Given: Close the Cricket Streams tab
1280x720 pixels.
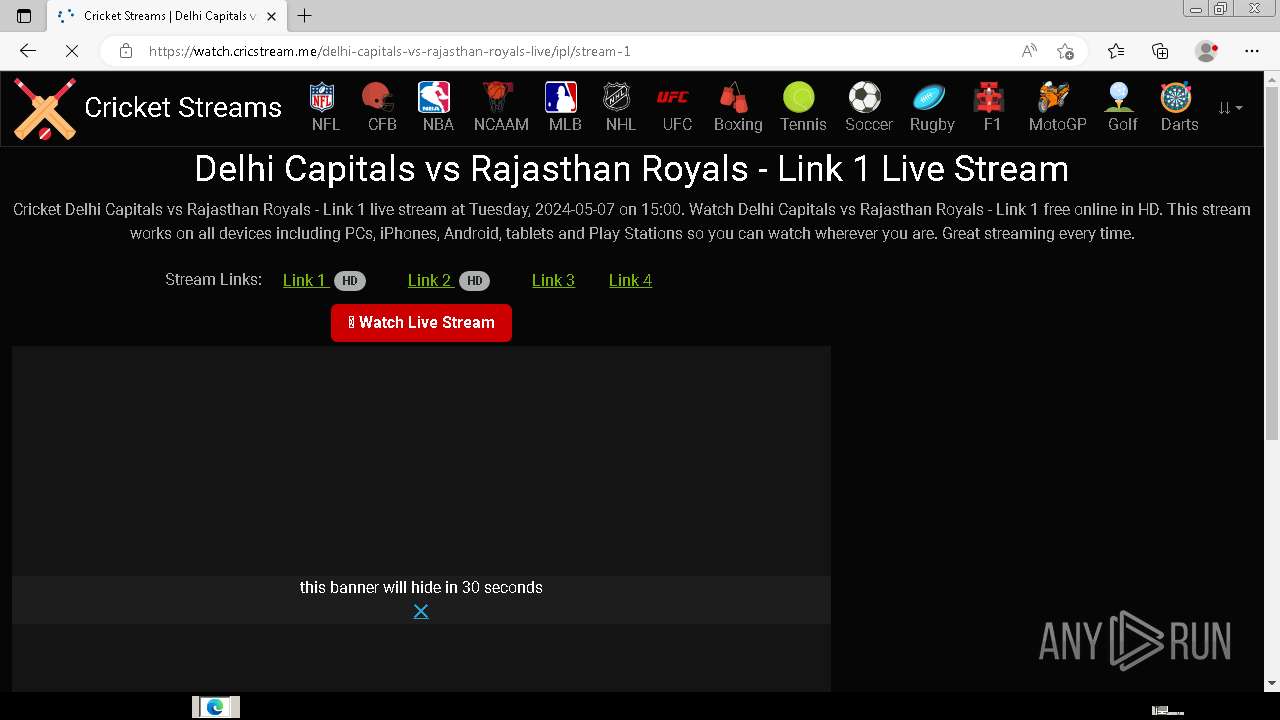Looking at the screenshot, I should point(271,16).
